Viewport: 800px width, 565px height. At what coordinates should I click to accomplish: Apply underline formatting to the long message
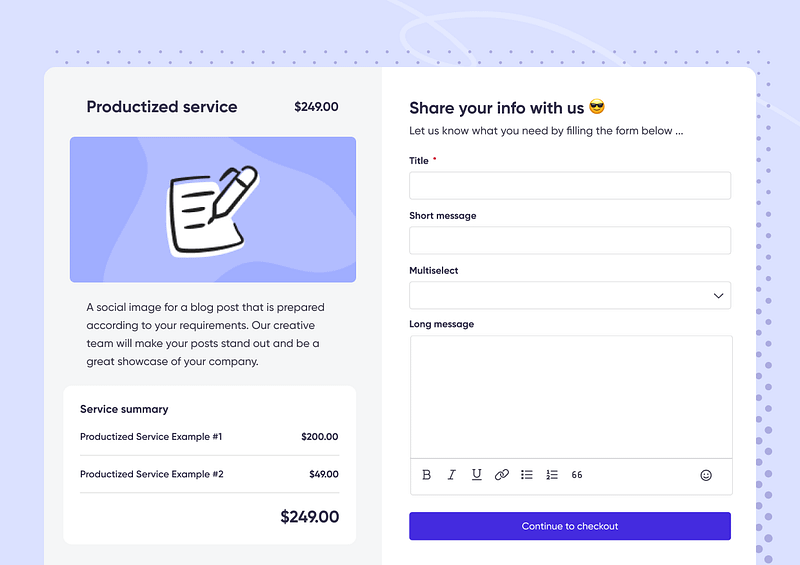pyautogui.click(x=477, y=475)
